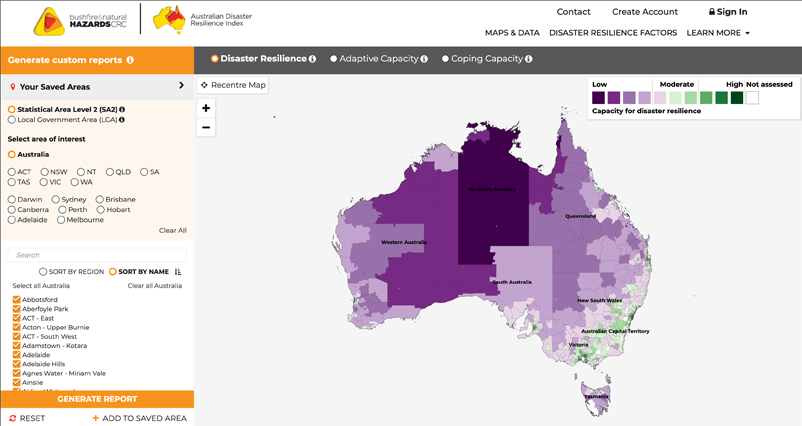Click the Generate Report button
The width and height of the screenshot is (802, 426).
pos(97,399)
